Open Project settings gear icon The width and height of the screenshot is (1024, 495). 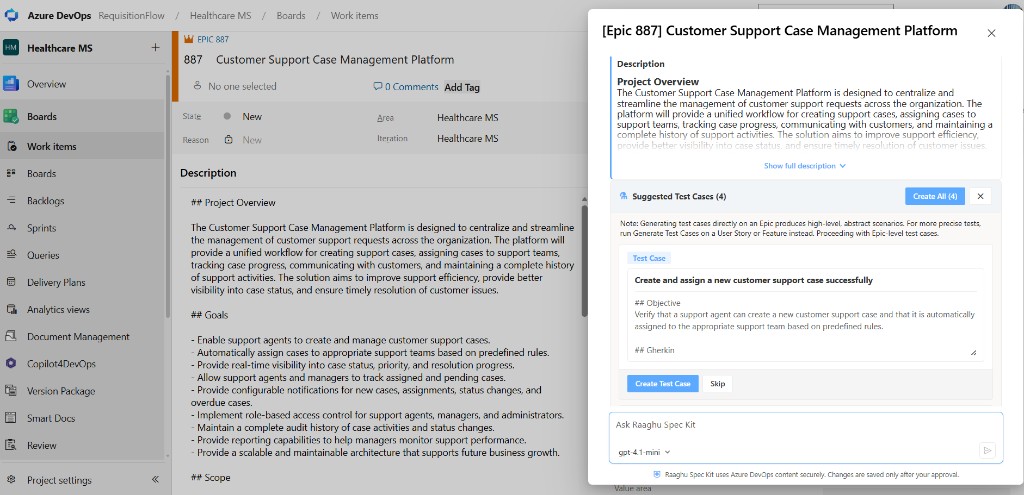(11, 480)
